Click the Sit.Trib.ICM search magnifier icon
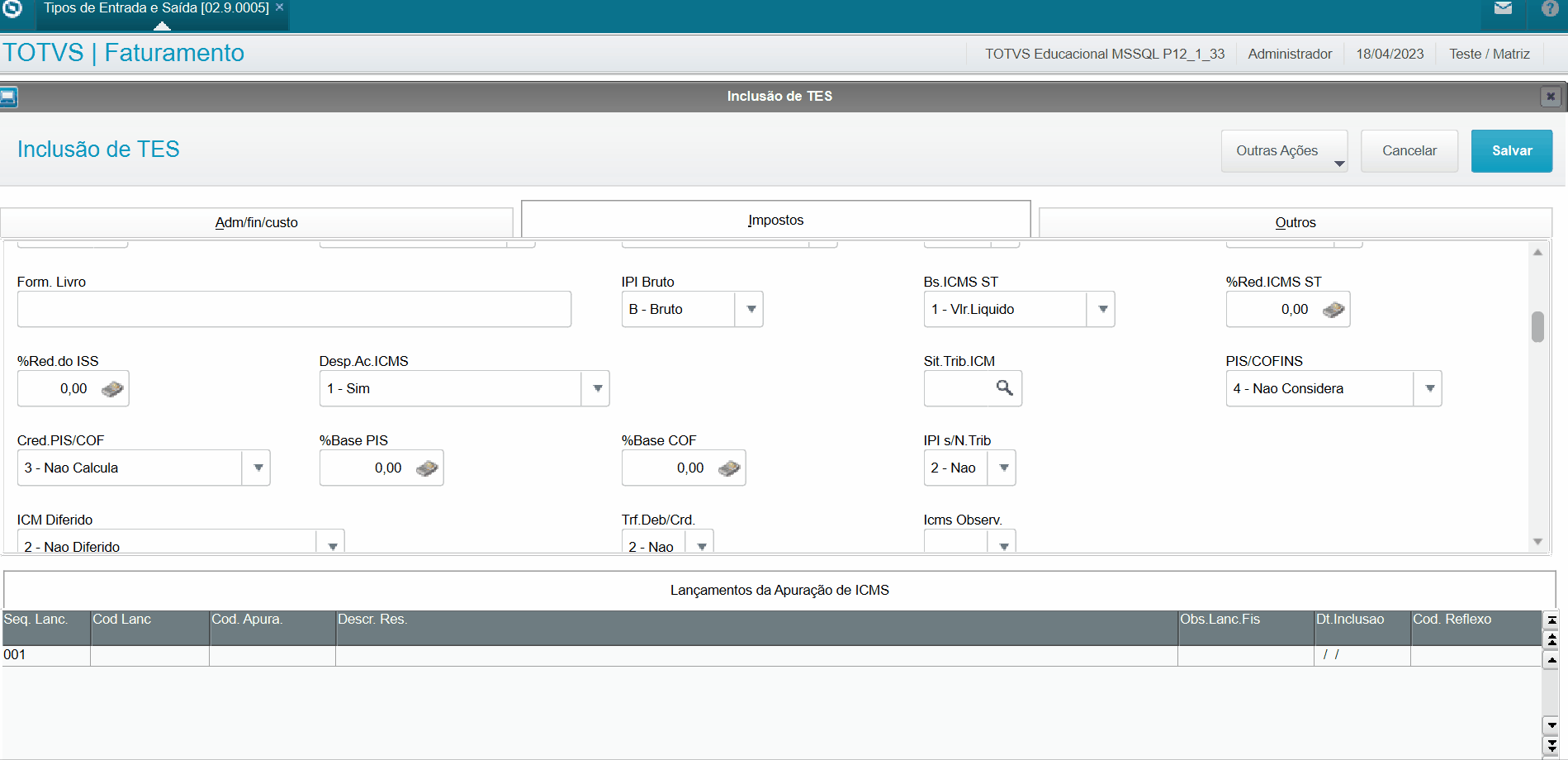 (1004, 387)
